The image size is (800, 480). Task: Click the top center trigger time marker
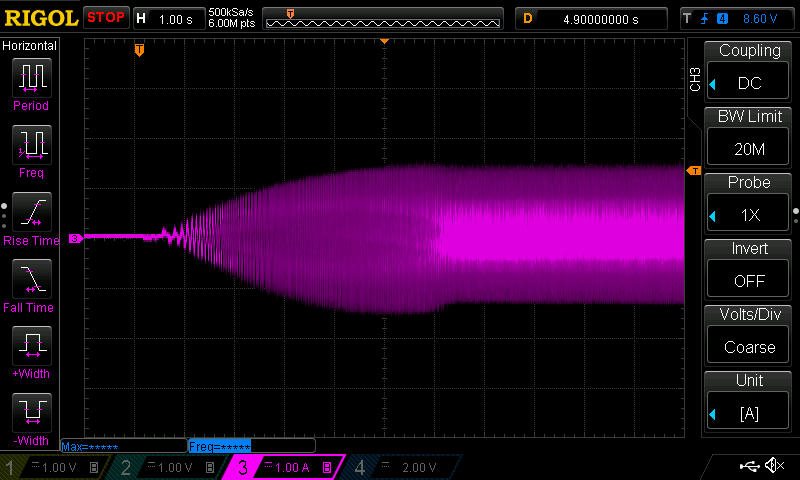point(385,41)
